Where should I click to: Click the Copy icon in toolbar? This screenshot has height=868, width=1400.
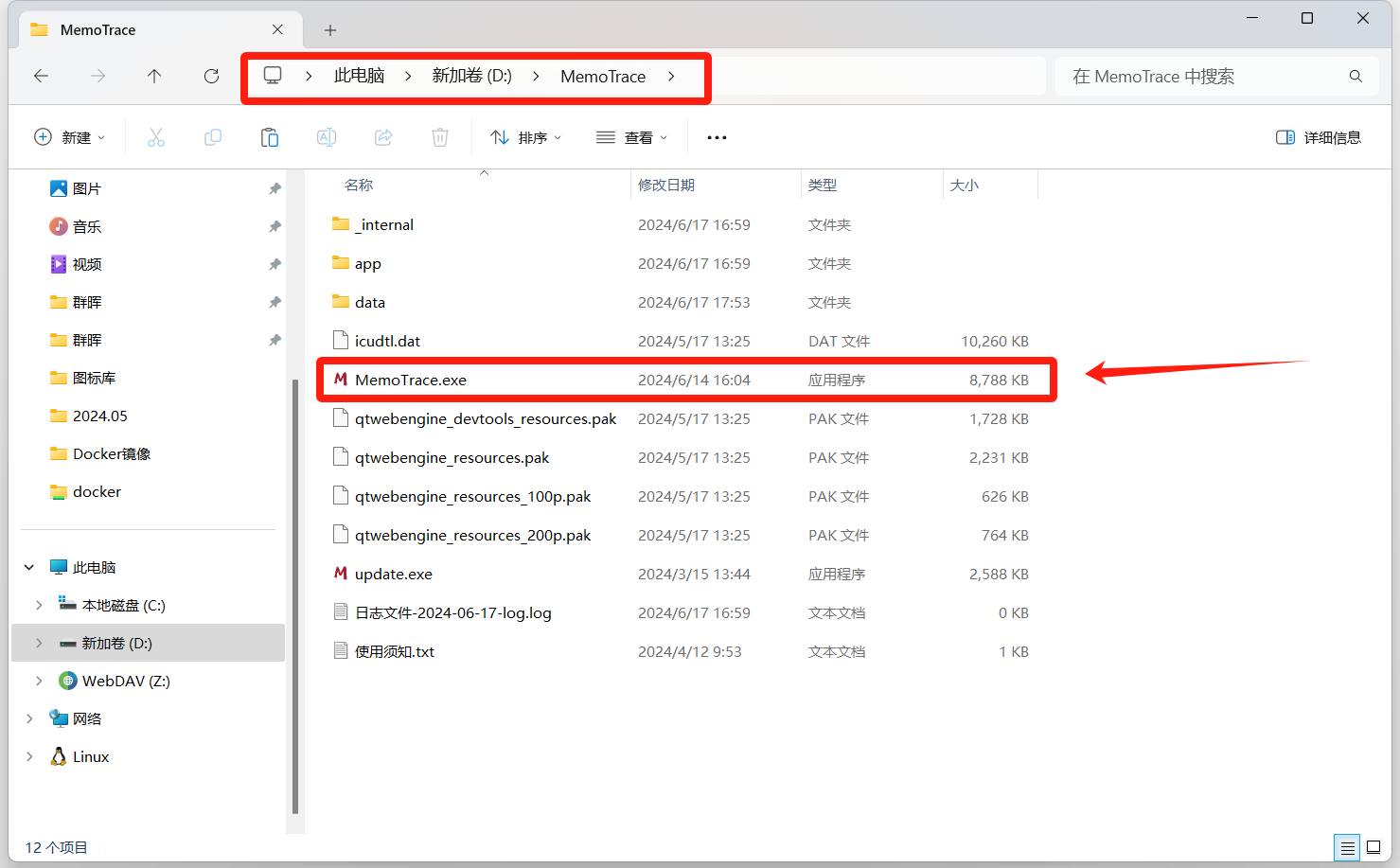coord(213,138)
